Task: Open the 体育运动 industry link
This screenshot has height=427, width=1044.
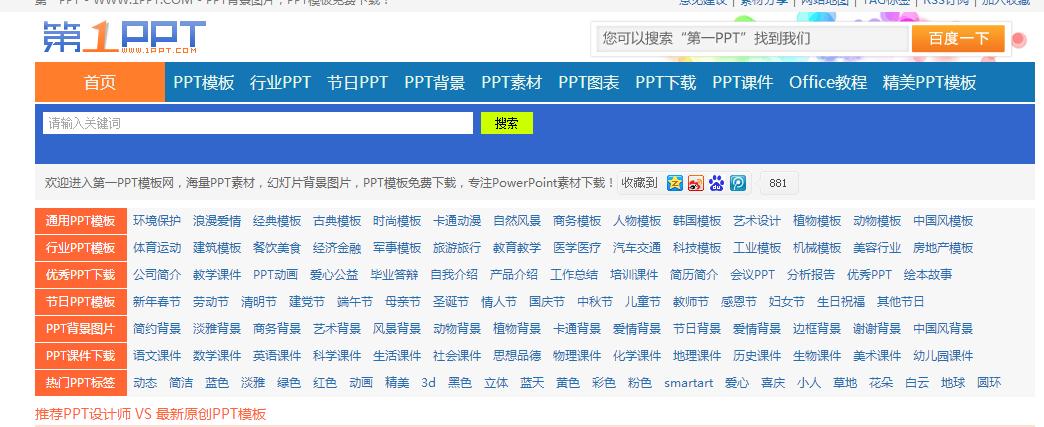Action: point(157,248)
